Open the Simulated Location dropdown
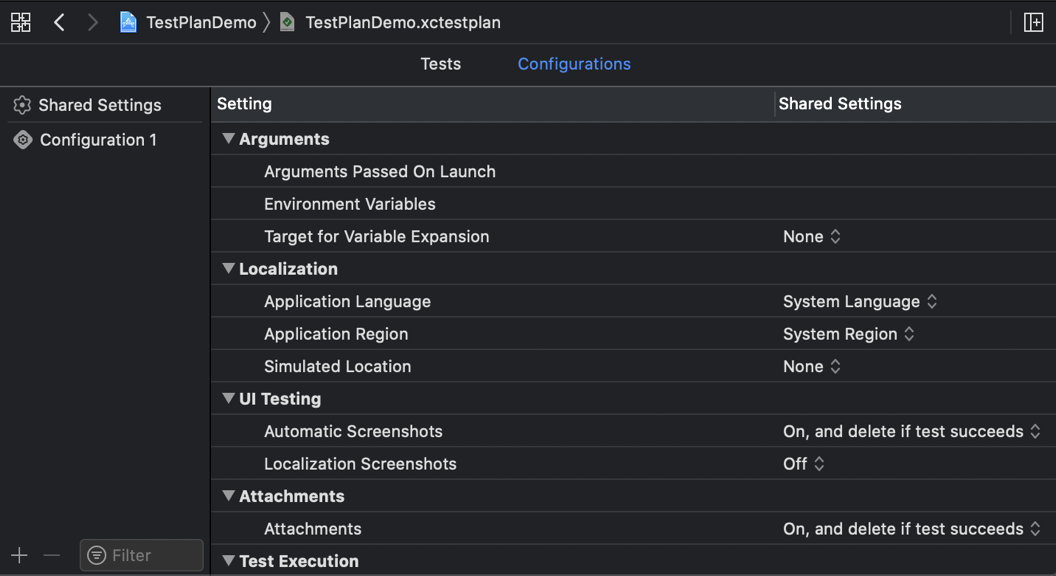Image resolution: width=1056 pixels, height=576 pixels. tap(812, 366)
